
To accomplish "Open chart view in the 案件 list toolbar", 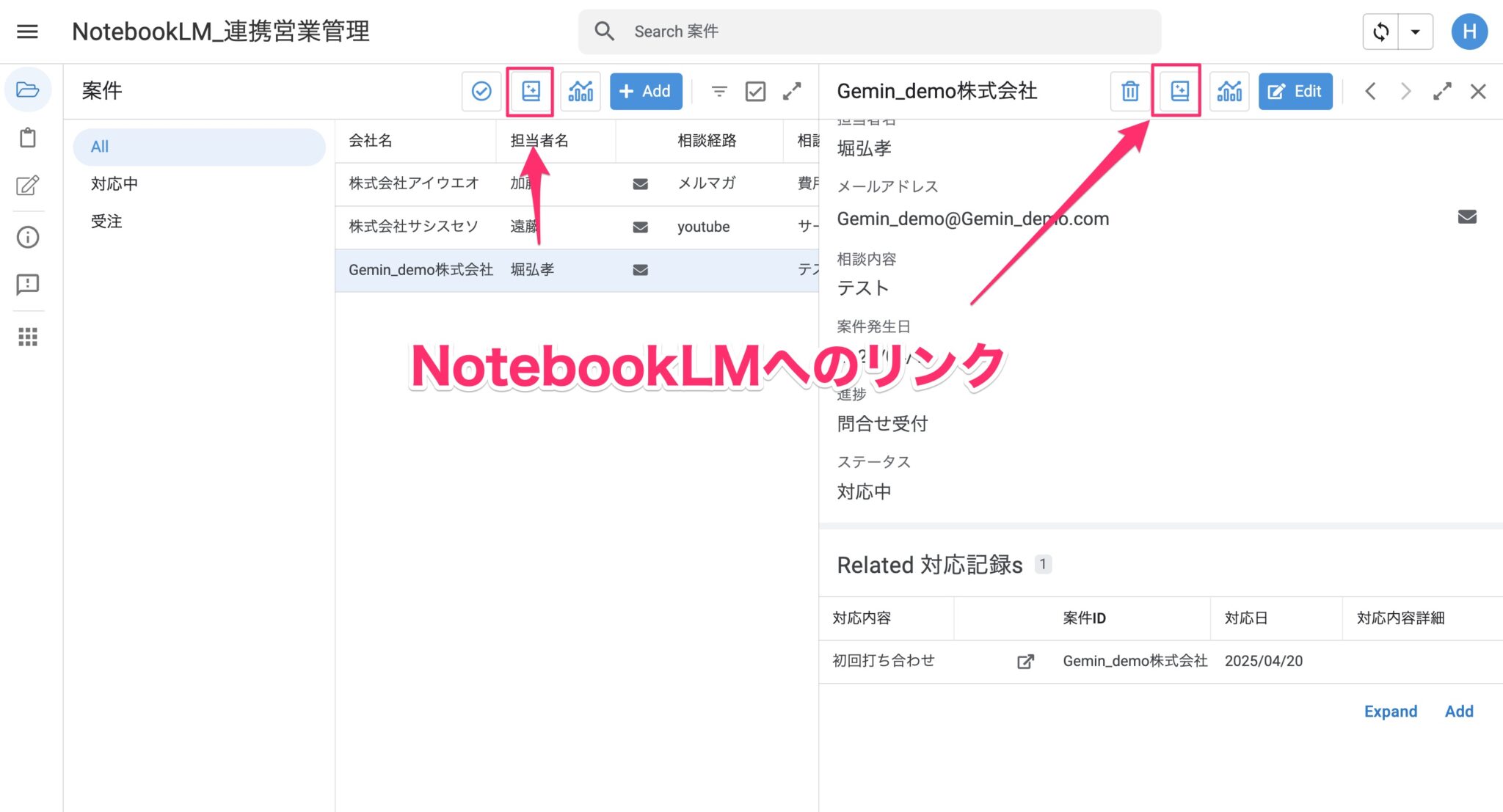I will pos(580,91).
